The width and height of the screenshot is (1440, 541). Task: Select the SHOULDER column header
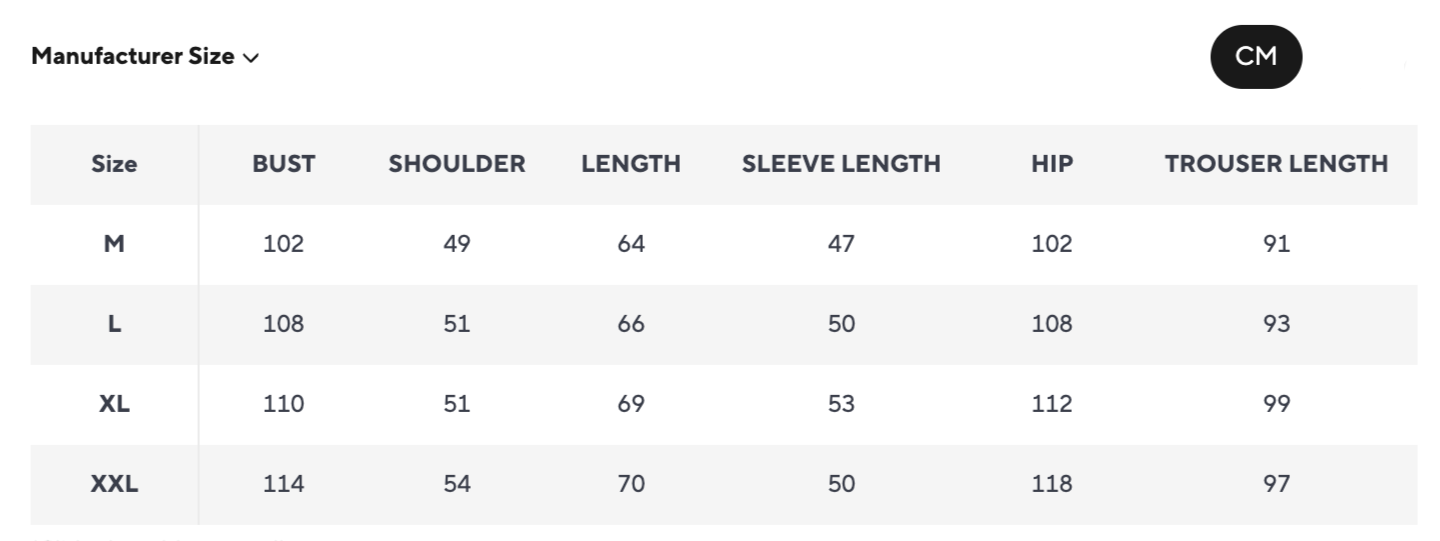click(x=456, y=164)
